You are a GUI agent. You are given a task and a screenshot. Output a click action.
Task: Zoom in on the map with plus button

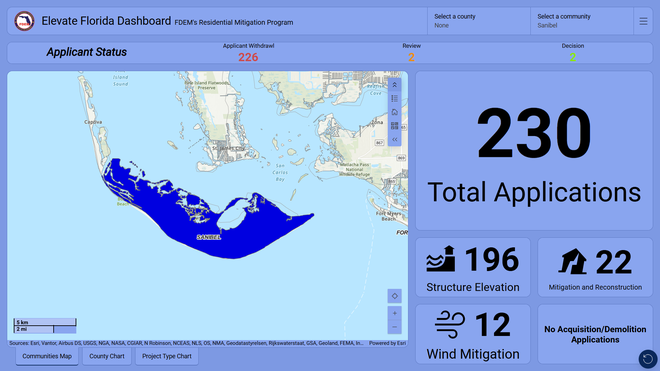pyautogui.click(x=394, y=313)
